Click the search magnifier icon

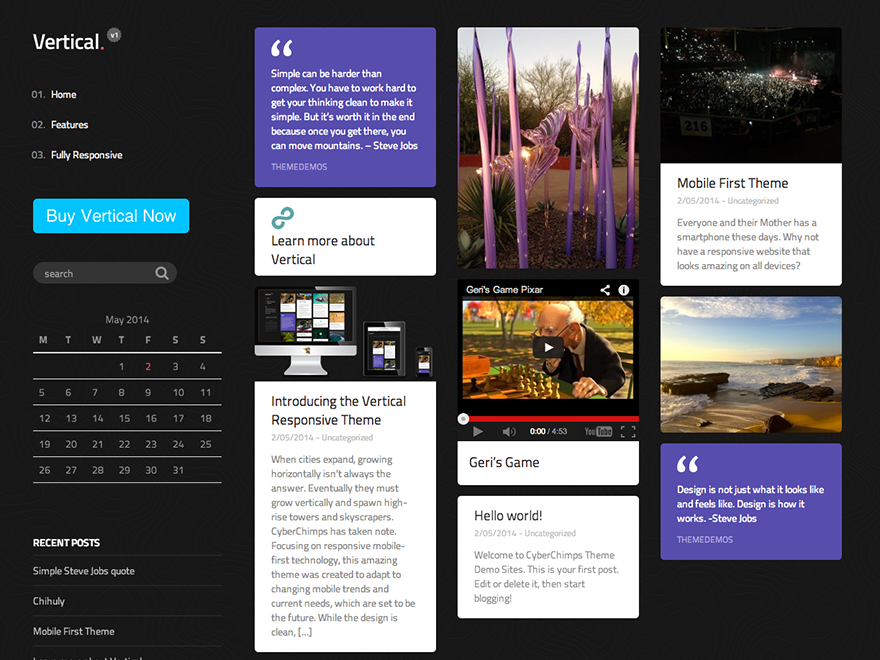[162, 273]
